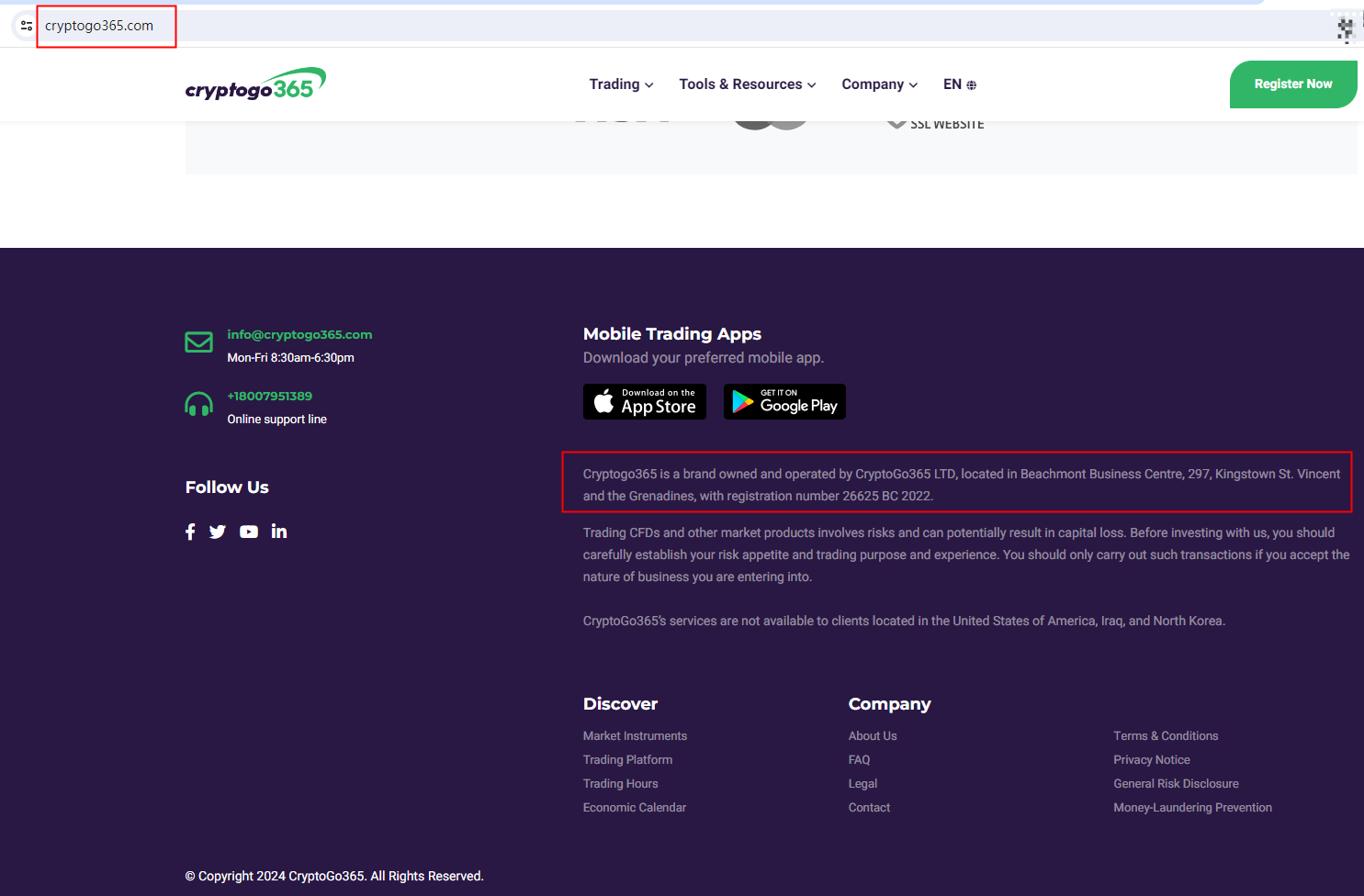This screenshot has height=896, width=1364.
Task: Tap the Download on the App Store badge
Action: click(645, 402)
